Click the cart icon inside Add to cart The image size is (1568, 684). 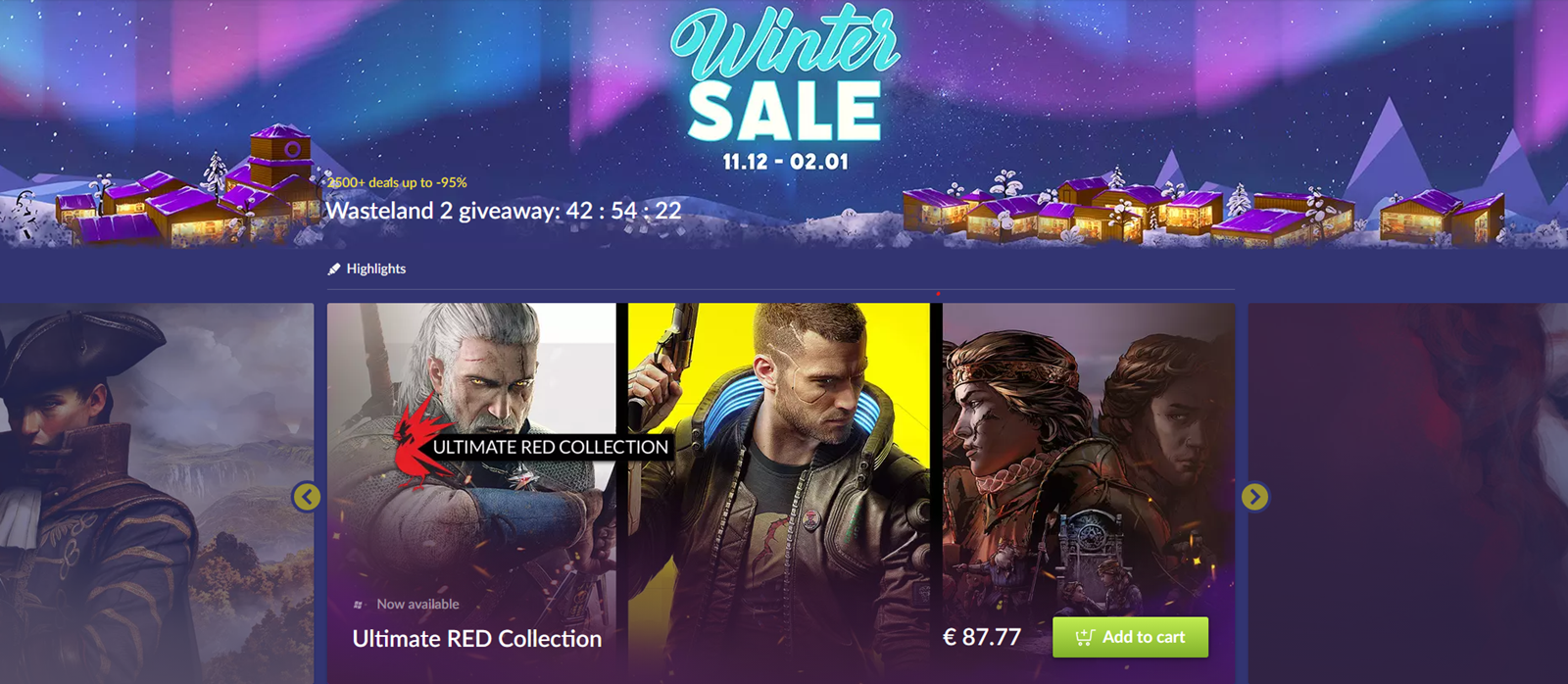click(1085, 637)
